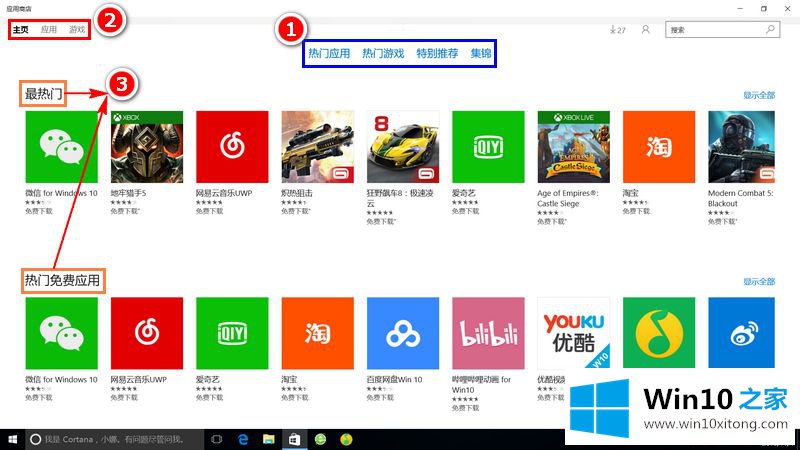Open the 狂野飙车8 racing game tile
This screenshot has height=450, width=800.
pyautogui.click(x=403, y=147)
